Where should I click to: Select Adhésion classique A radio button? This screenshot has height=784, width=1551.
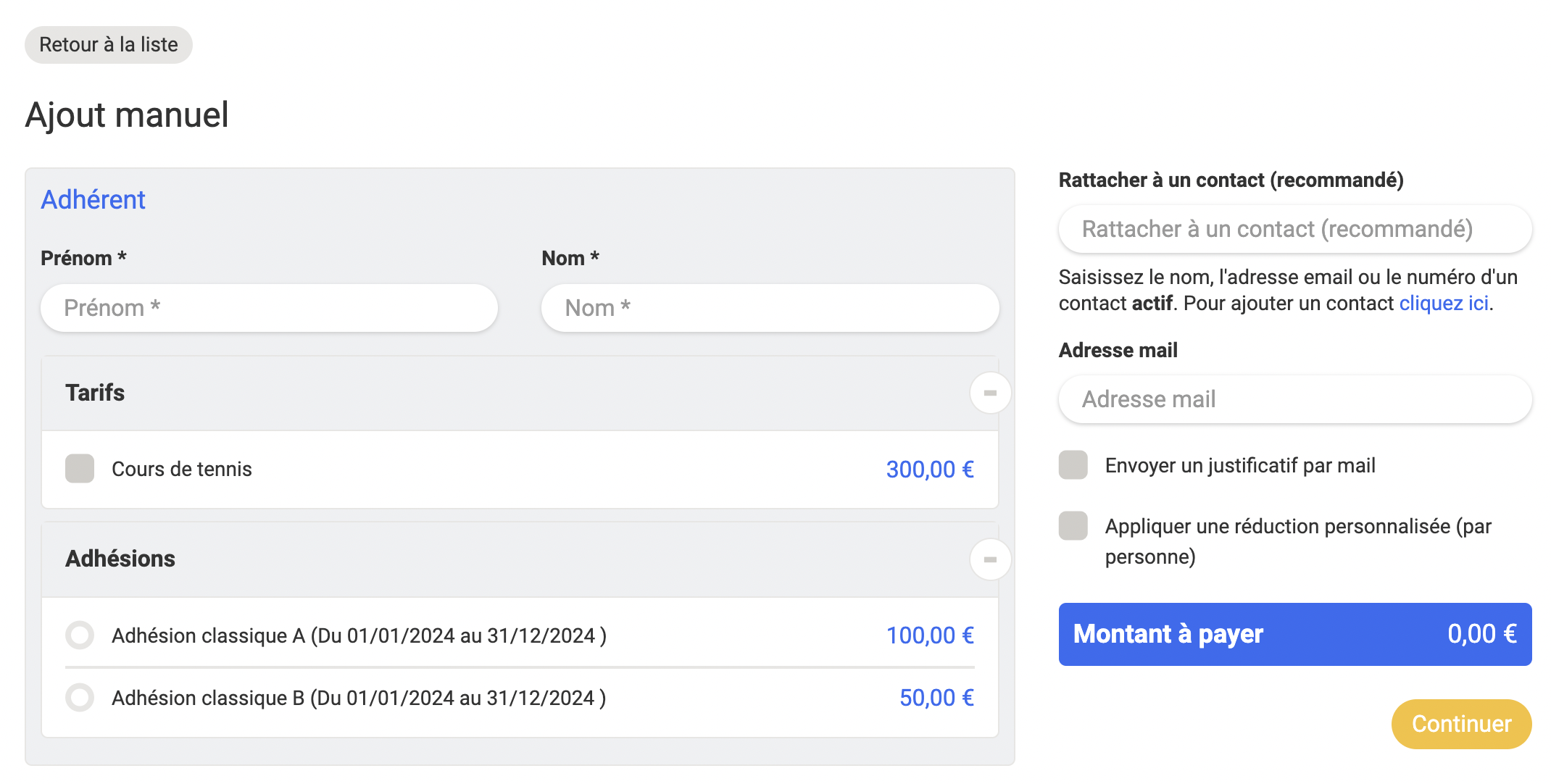80,635
